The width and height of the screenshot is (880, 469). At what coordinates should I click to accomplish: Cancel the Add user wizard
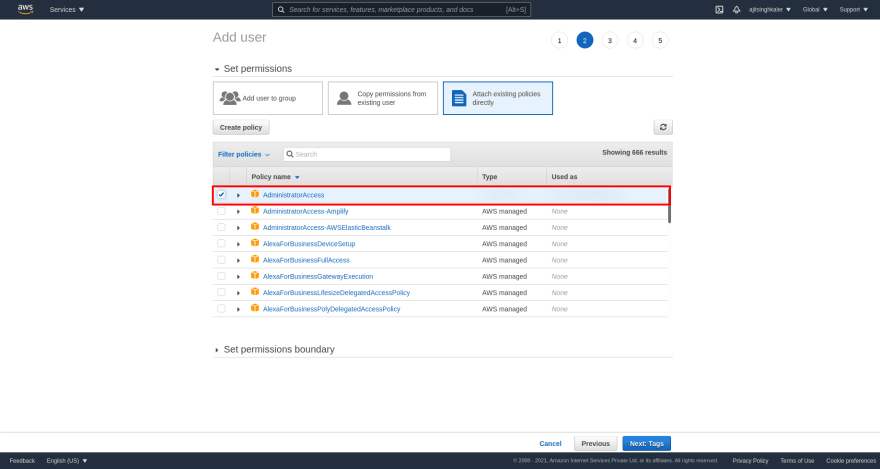pos(550,443)
